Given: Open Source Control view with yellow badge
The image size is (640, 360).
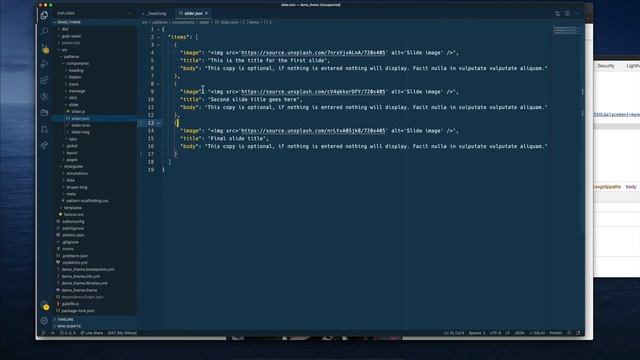Looking at the screenshot, I should pos(44,48).
